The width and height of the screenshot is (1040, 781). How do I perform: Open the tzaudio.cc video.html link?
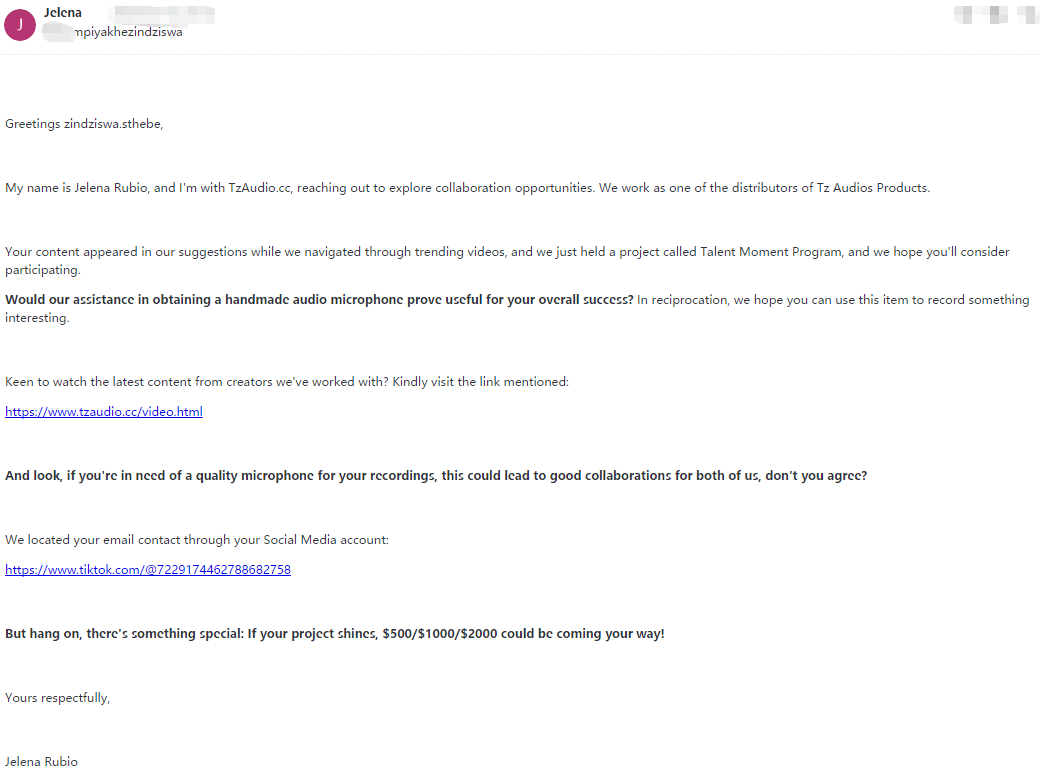(x=104, y=412)
